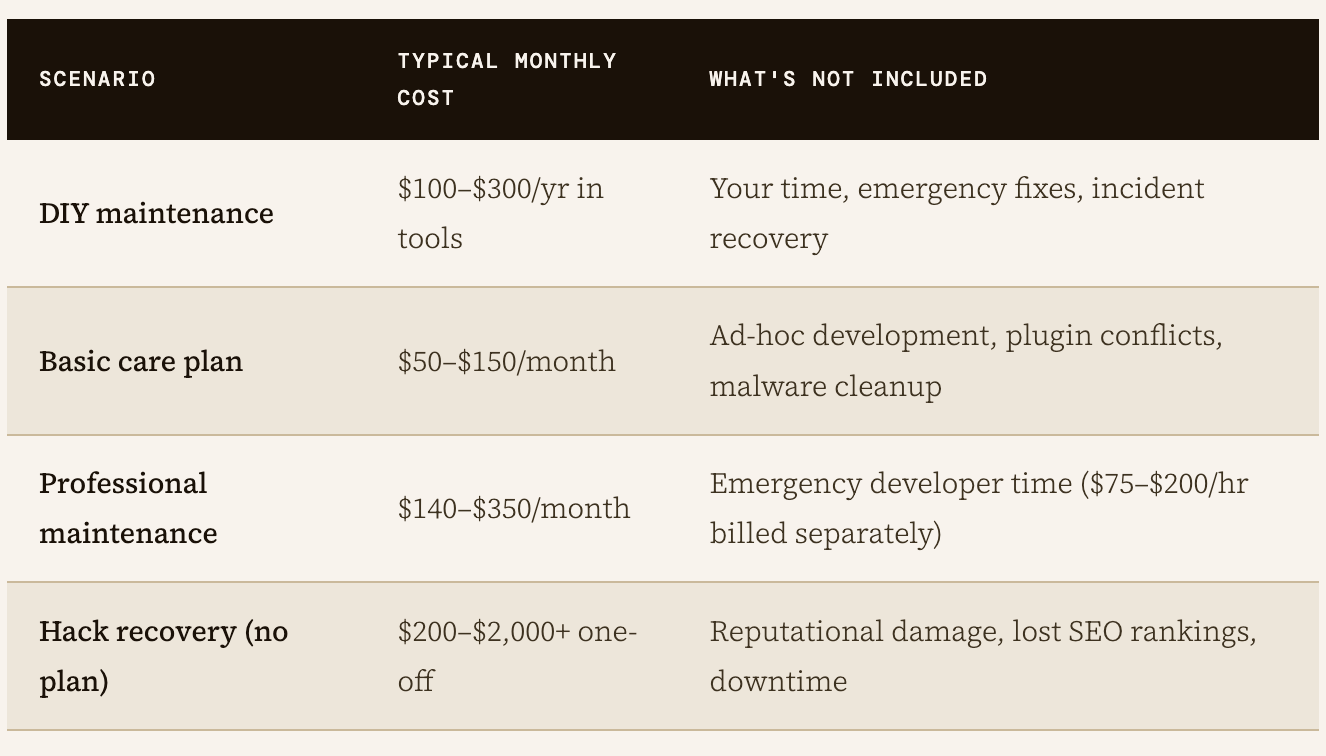Click the $100–$300/yr in tools cost
Screen dimensions: 1326x756
pyautogui.click(x=500, y=213)
